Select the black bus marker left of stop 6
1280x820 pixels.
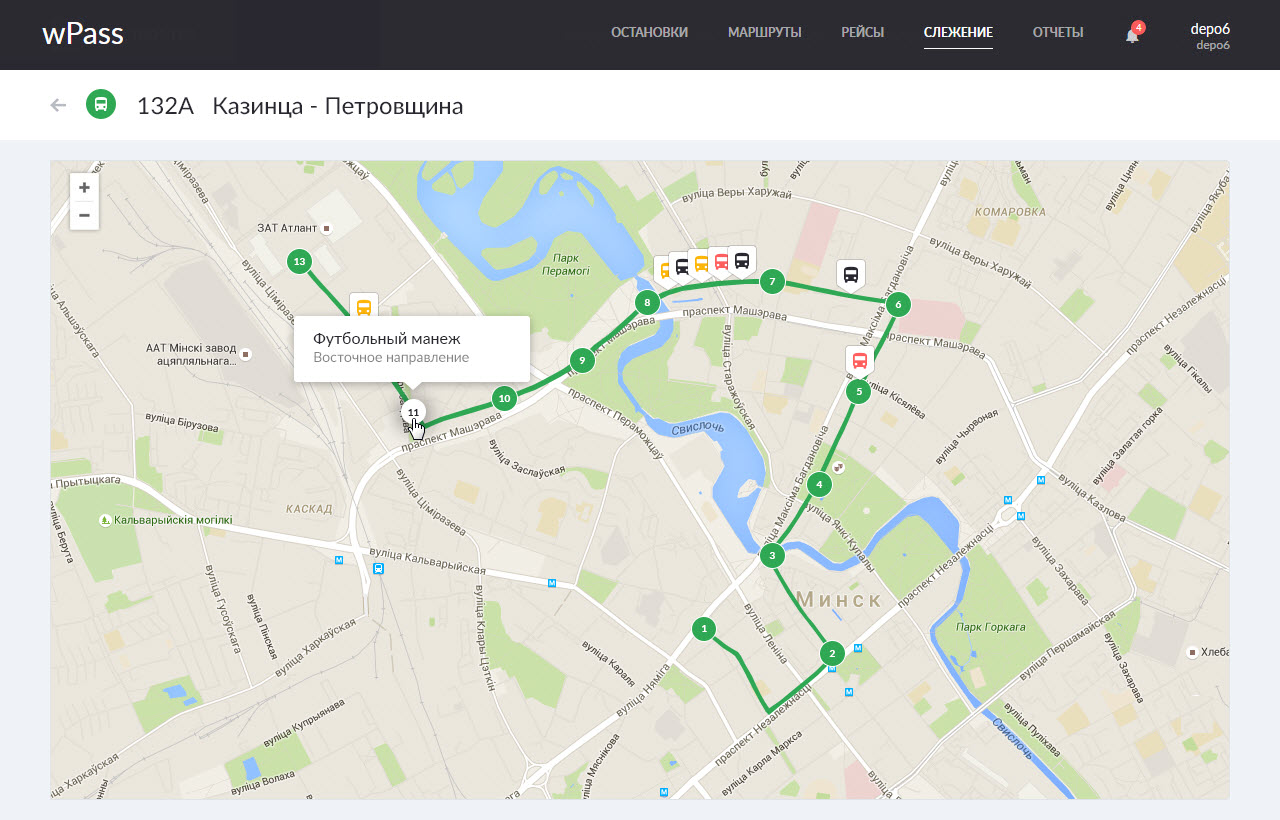click(850, 274)
